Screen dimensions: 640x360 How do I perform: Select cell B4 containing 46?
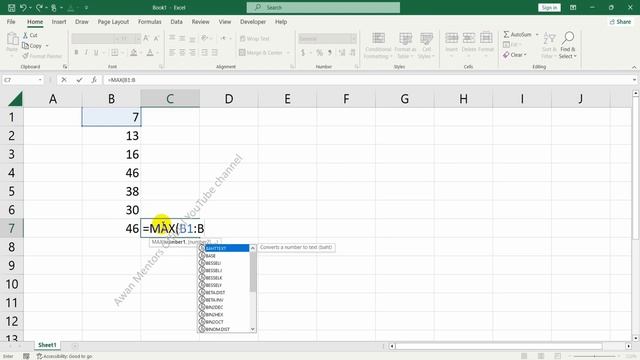tap(111, 173)
